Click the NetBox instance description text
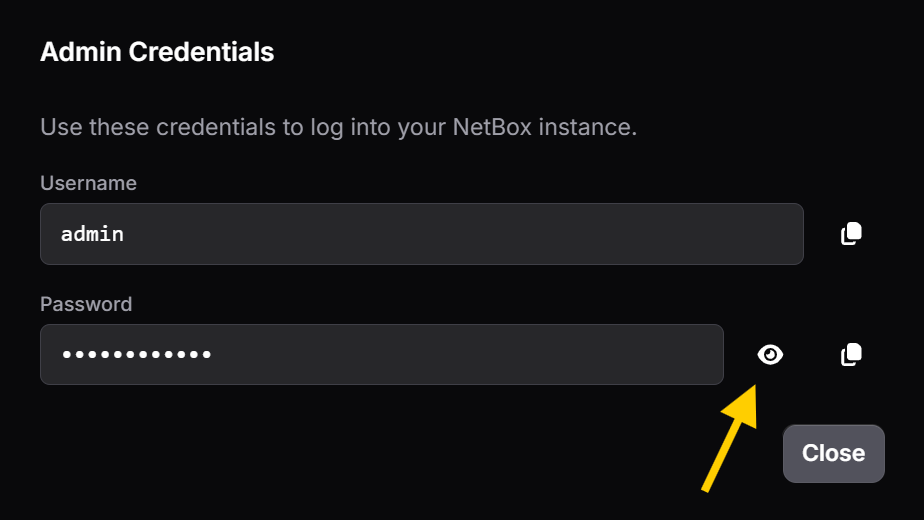Screen dimensions: 924x520 pos(338,128)
